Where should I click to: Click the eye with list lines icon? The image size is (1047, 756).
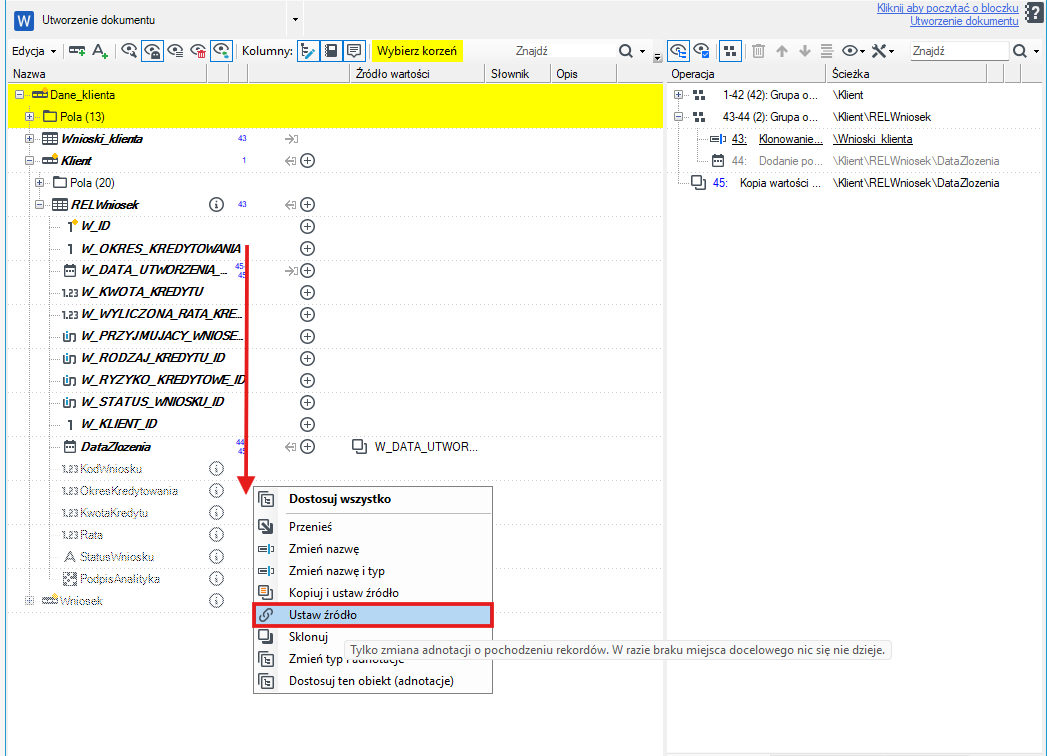tap(176, 51)
